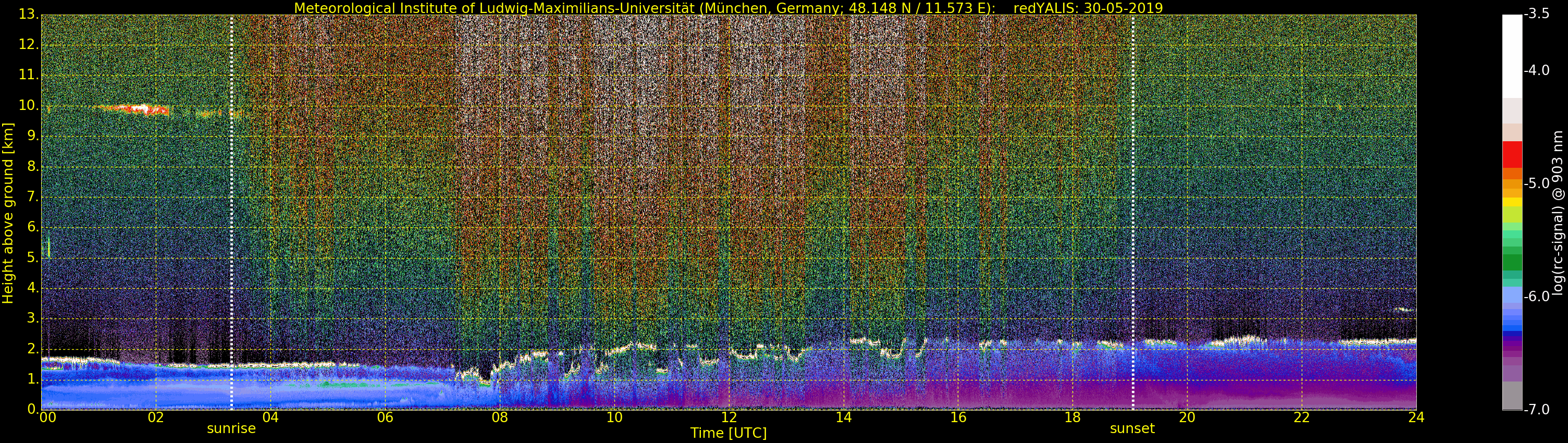The image size is (1568, 443).
Task: Click the 20 time tick label
Action: pos(1187,417)
